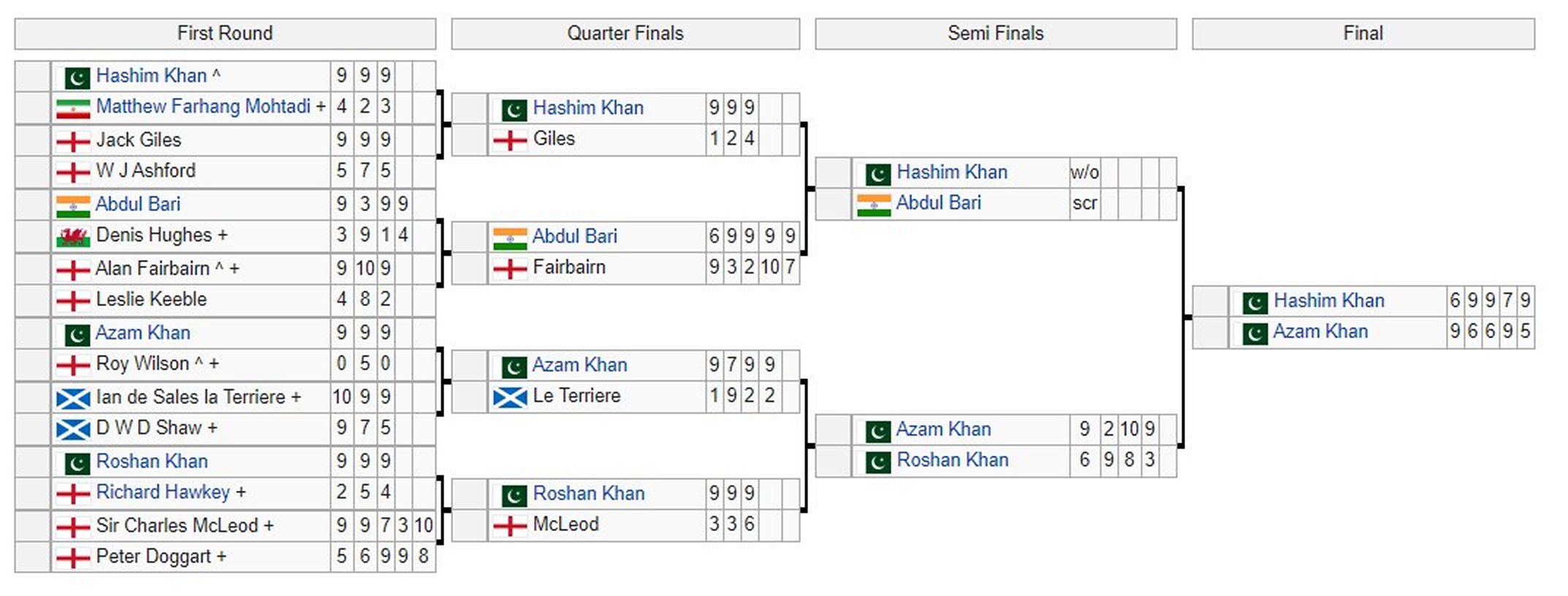Click Scotland flag beside Le Terriere in Quarter Finals

click(x=510, y=397)
